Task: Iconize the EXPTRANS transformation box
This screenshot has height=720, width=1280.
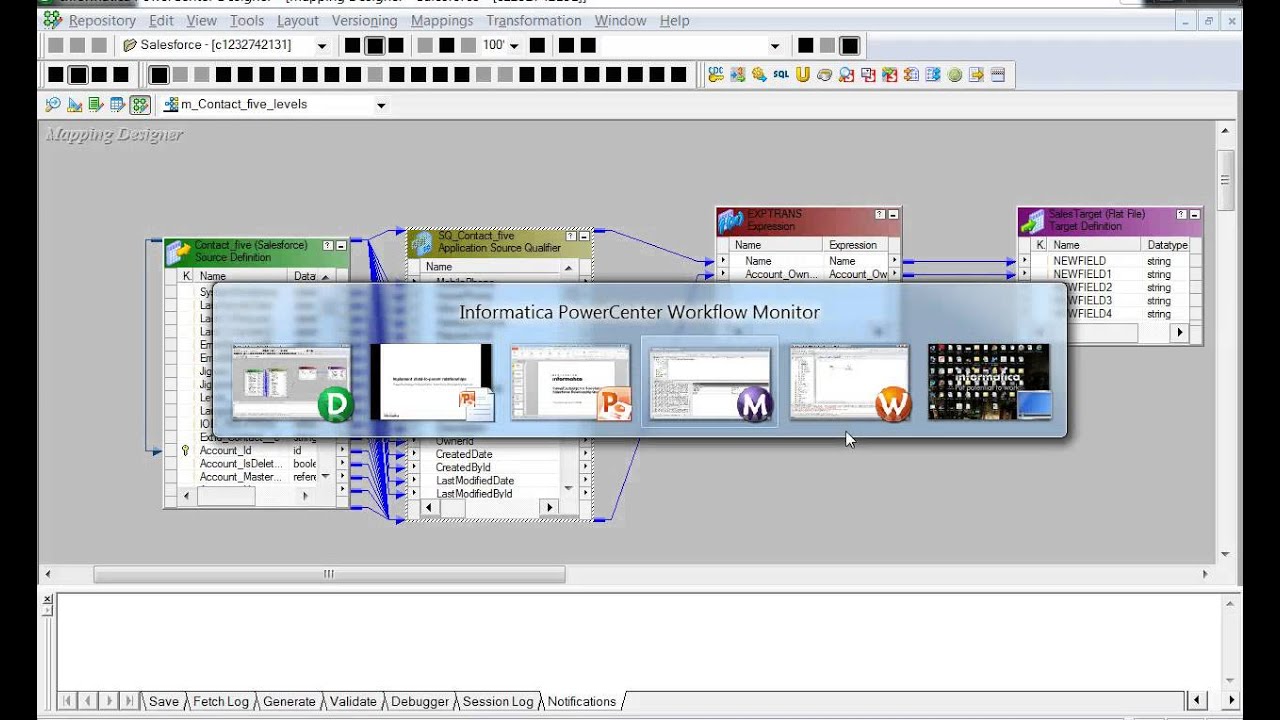Action: tap(893, 214)
